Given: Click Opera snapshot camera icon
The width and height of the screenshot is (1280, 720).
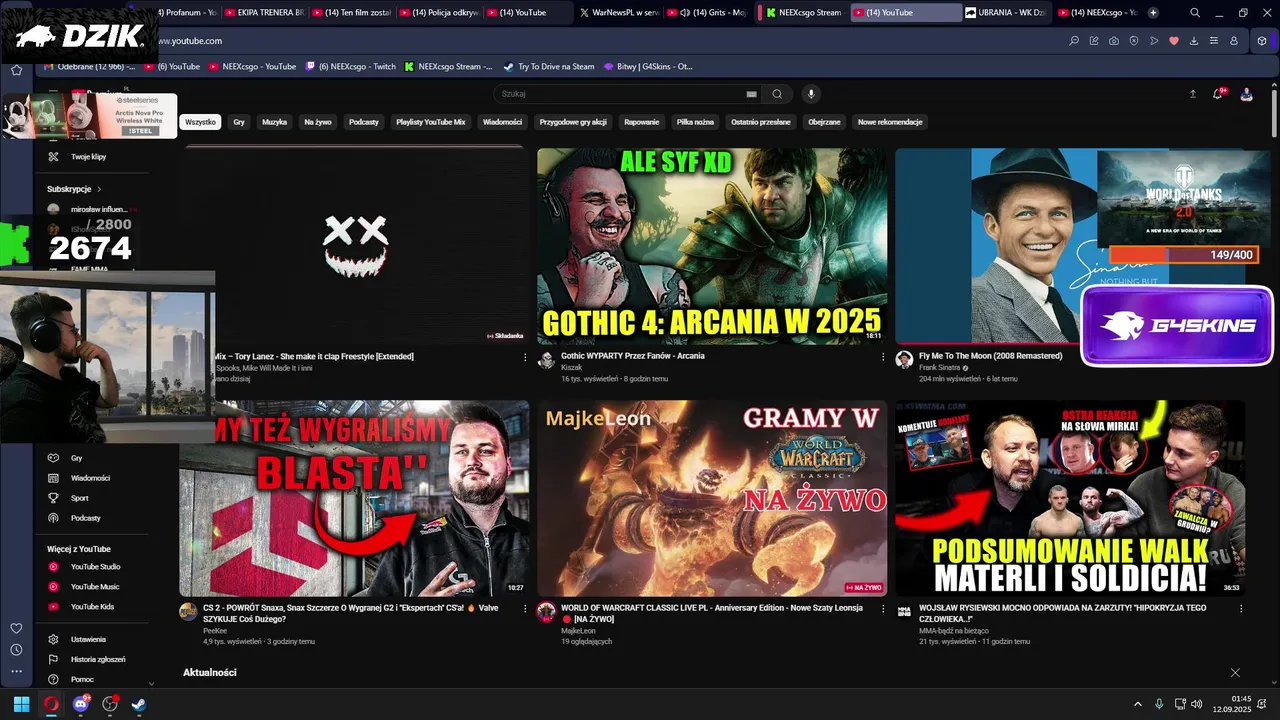Looking at the screenshot, I should point(1114,41).
